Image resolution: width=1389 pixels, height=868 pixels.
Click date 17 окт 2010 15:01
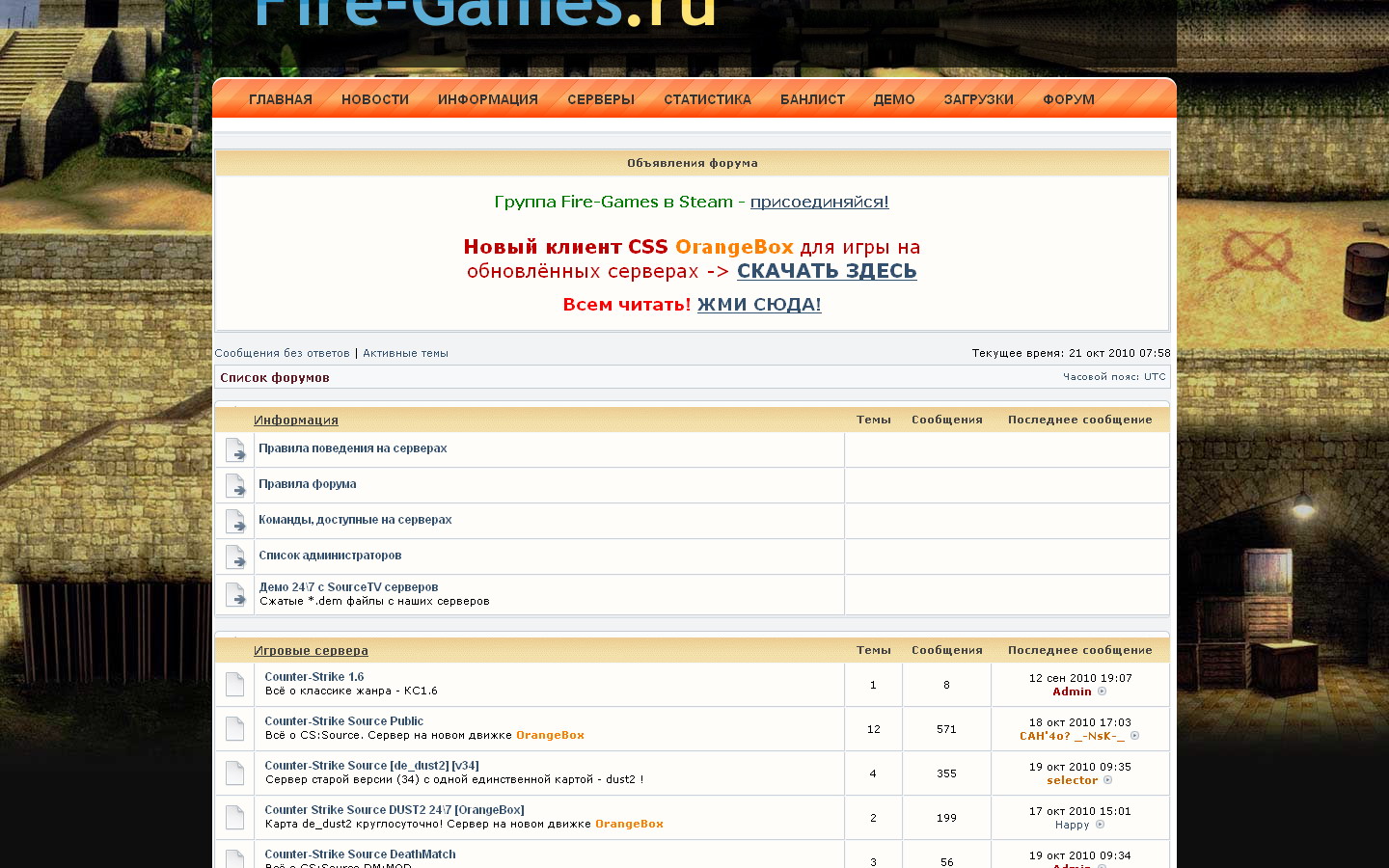1080,811
